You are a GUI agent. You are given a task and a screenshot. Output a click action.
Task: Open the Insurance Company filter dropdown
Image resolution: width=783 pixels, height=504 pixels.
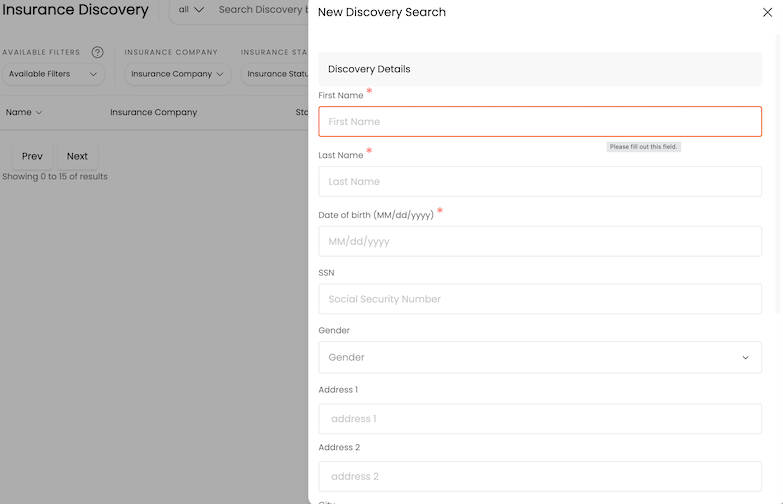pyautogui.click(x=177, y=74)
